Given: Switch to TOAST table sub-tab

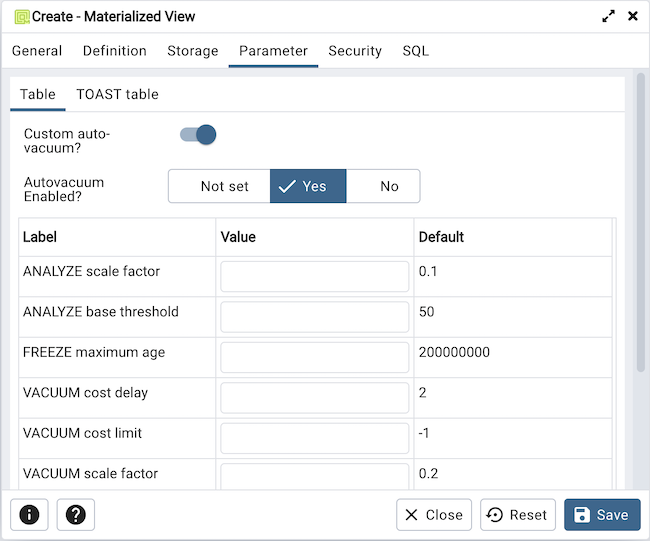Looking at the screenshot, I should [x=117, y=94].
